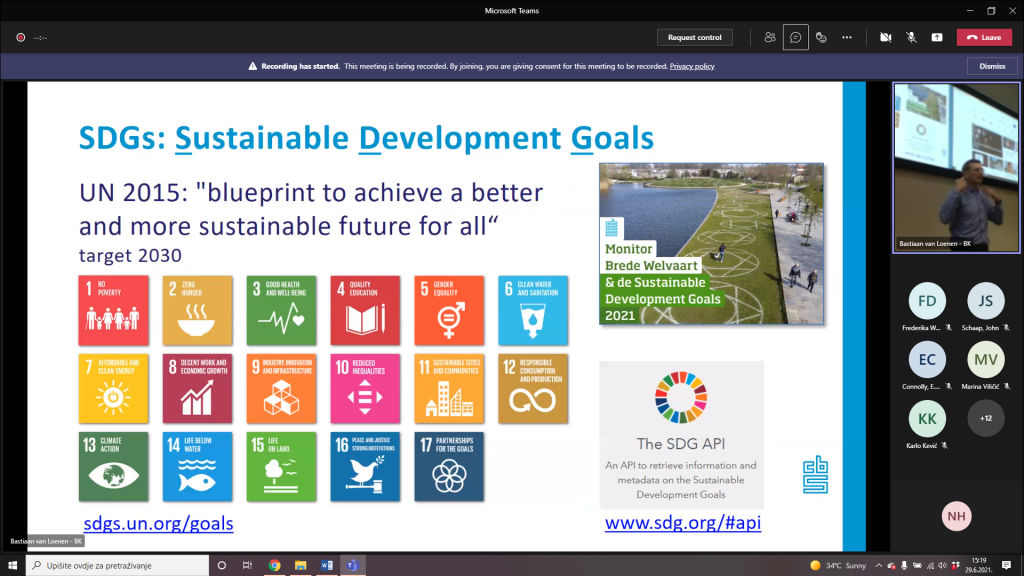Open the Privacy policy link
Screen dimensions: 1024x576
tap(692, 66)
